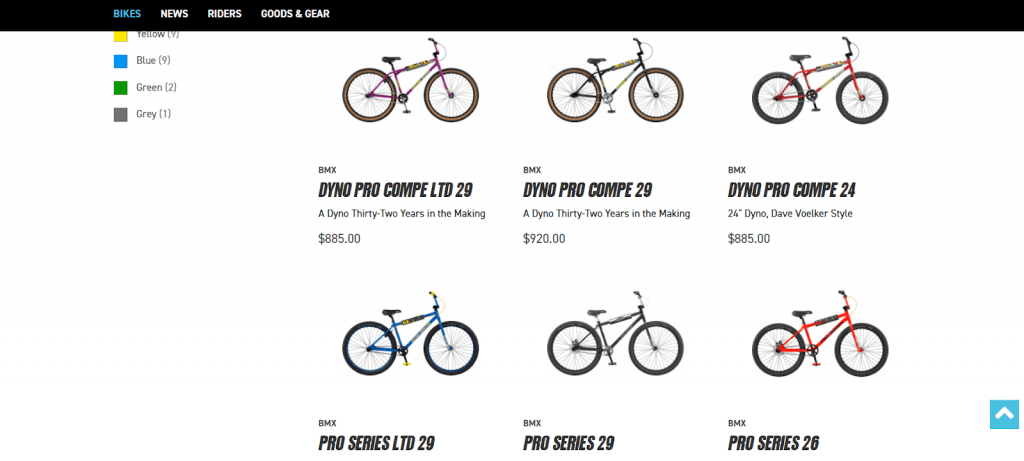Open the NEWS menu item
1024x461 pixels.
(x=174, y=14)
